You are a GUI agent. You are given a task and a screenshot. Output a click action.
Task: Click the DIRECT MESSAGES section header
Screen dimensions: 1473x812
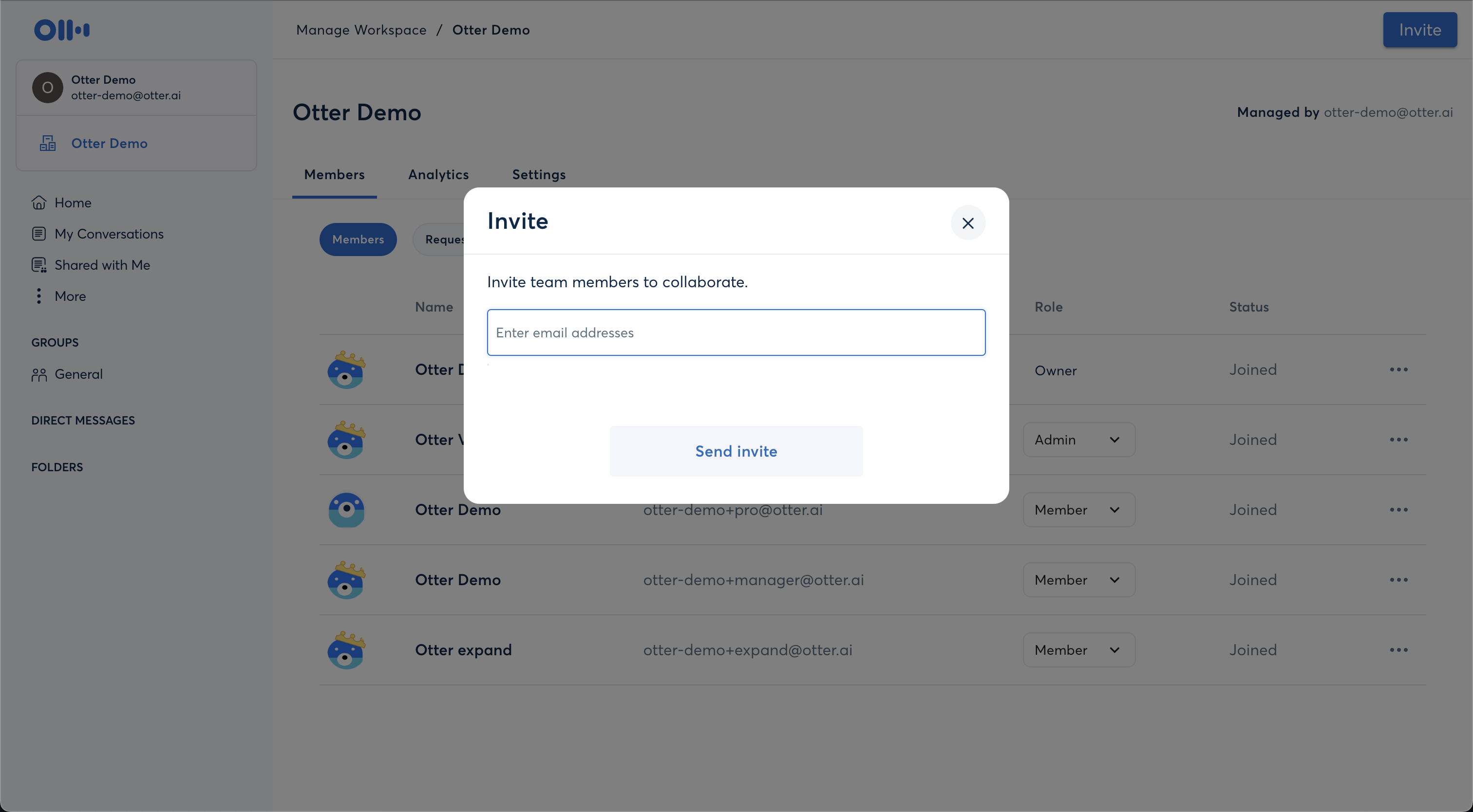click(x=83, y=421)
